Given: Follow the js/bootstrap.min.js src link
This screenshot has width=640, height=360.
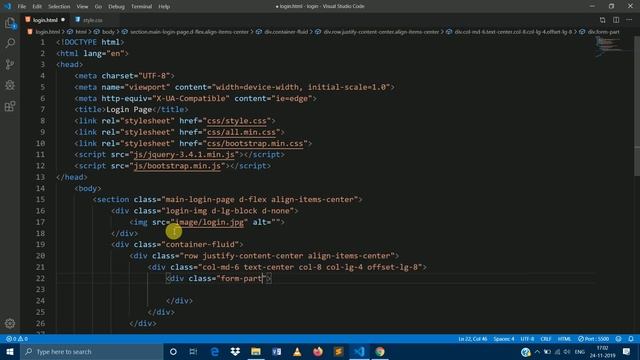Looking at the screenshot, I should tap(177, 166).
